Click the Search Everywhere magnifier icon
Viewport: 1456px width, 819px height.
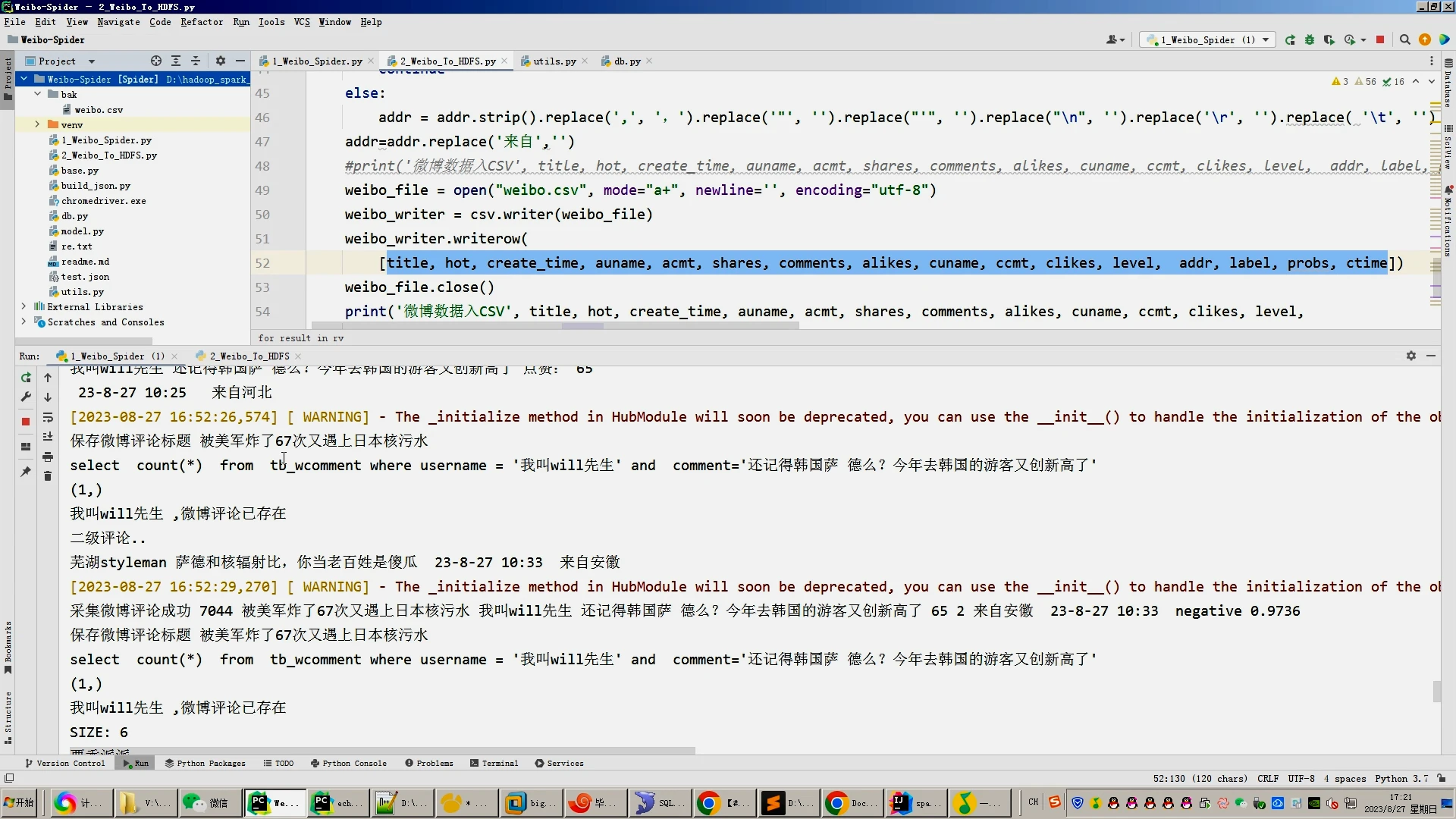click(1404, 40)
